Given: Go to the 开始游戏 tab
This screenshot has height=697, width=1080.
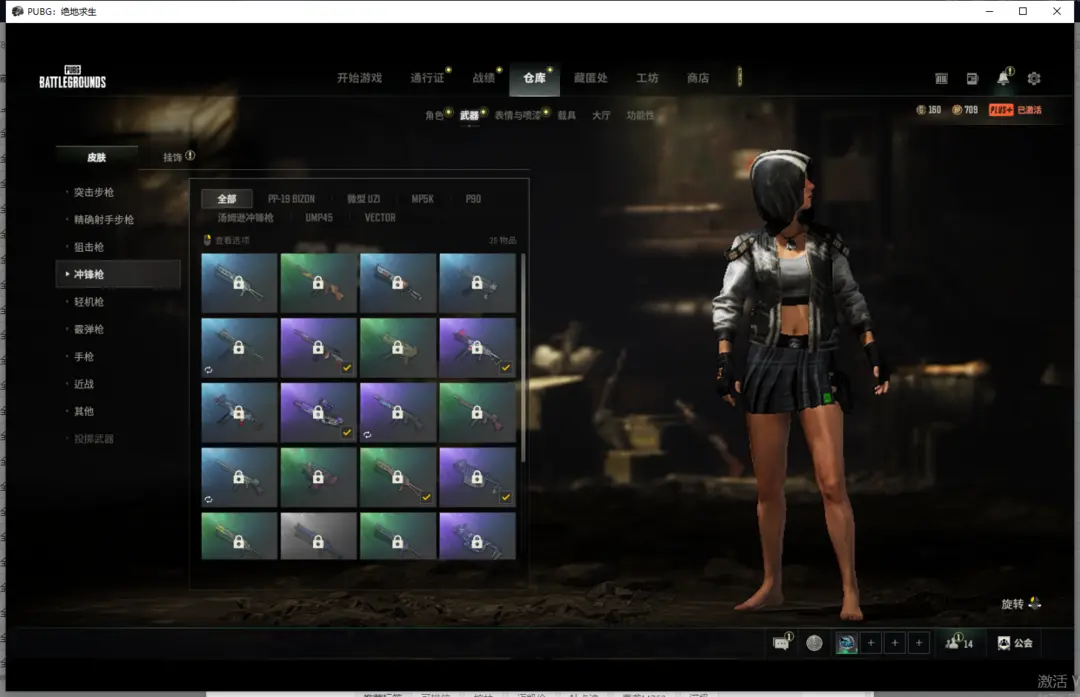Looking at the screenshot, I should point(359,78).
